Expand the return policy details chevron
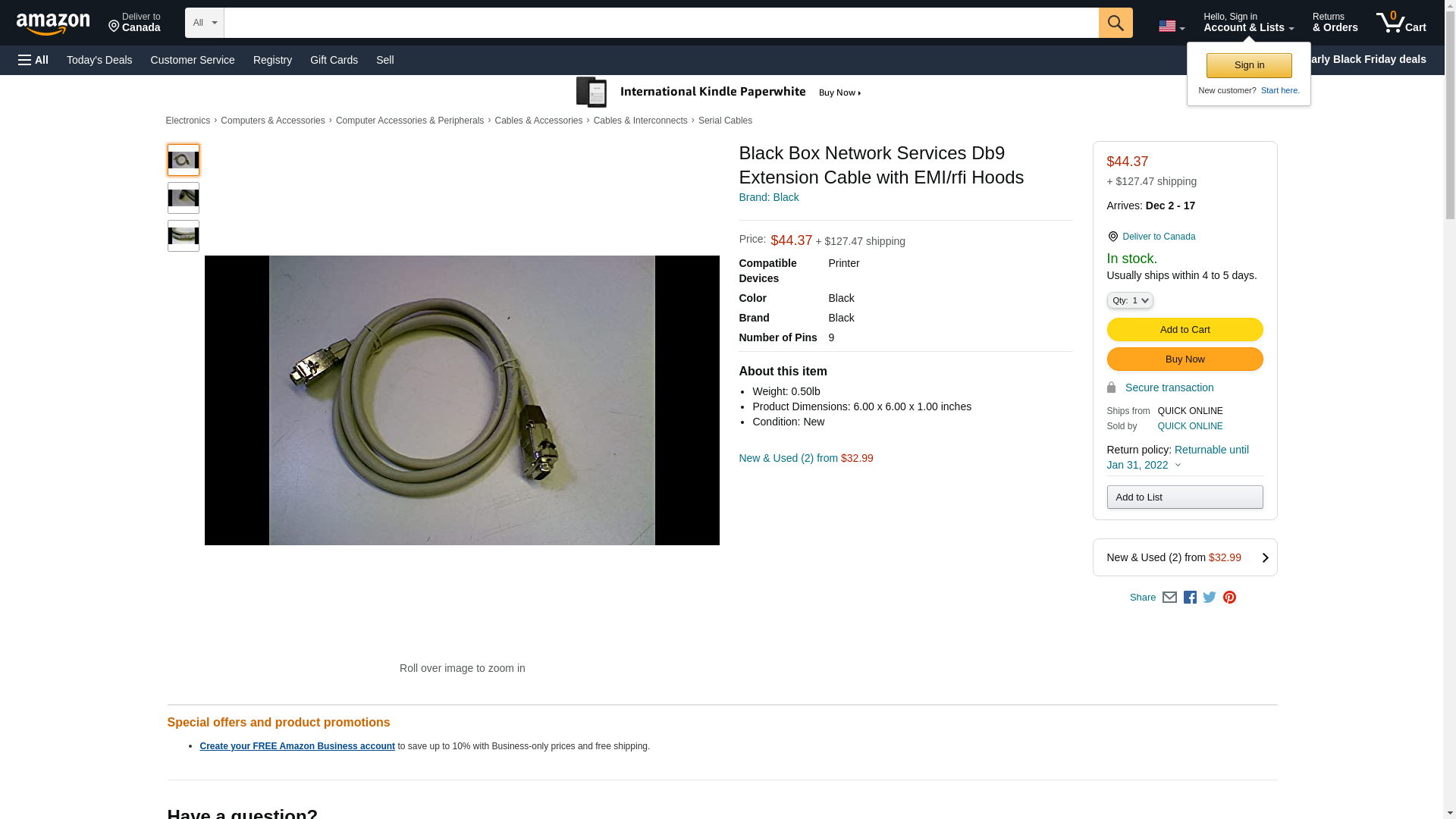 point(1178,465)
